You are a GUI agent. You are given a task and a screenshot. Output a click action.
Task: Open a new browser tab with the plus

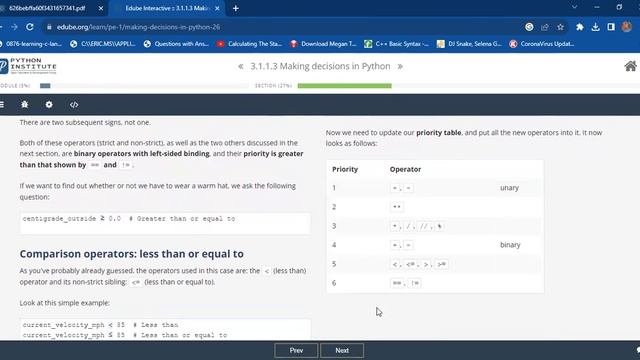236,8
